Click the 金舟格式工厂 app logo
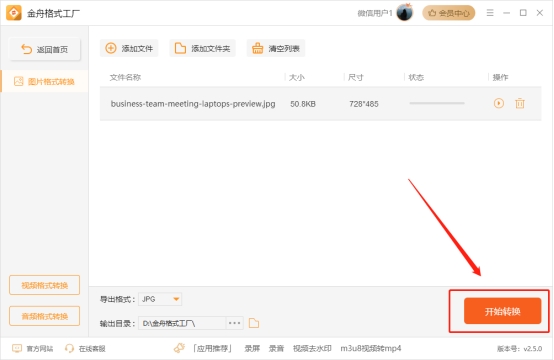554x360 pixels. pos(14,13)
